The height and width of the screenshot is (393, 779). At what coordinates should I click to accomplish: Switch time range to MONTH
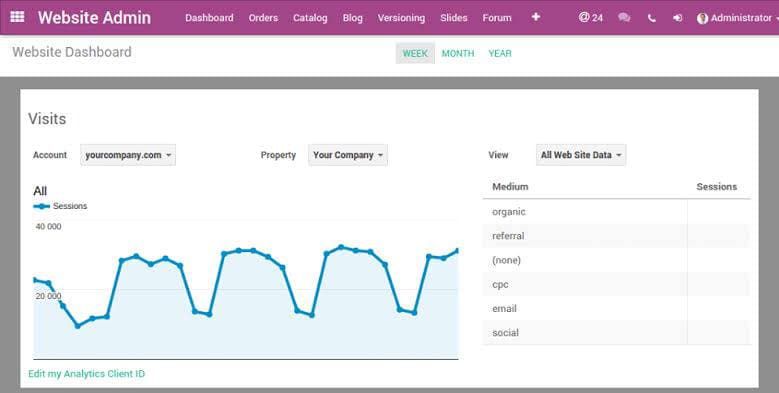(458, 53)
